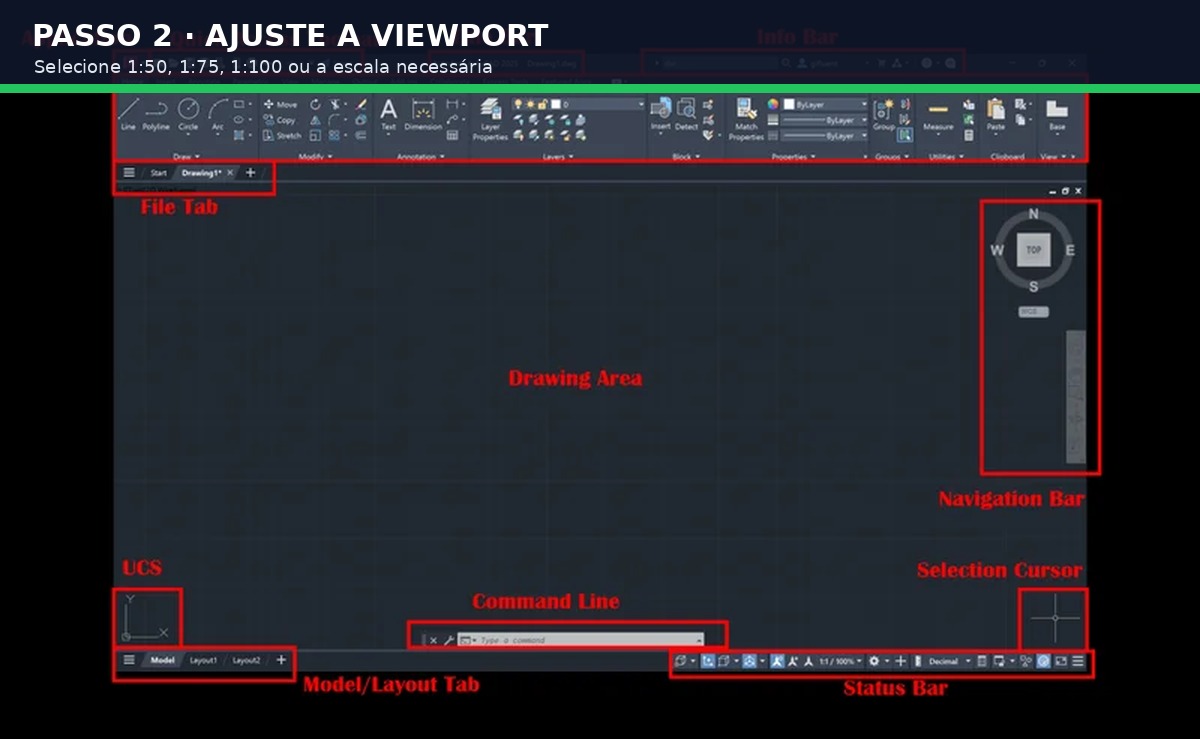Viewport: 1200px width, 739px height.
Task: Click the WCS button below ViewCube
Action: click(1033, 312)
